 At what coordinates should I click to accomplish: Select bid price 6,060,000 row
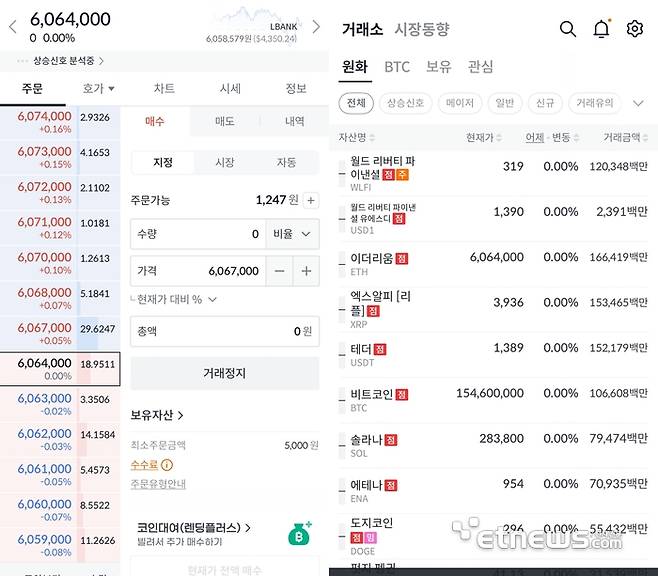coord(60,510)
